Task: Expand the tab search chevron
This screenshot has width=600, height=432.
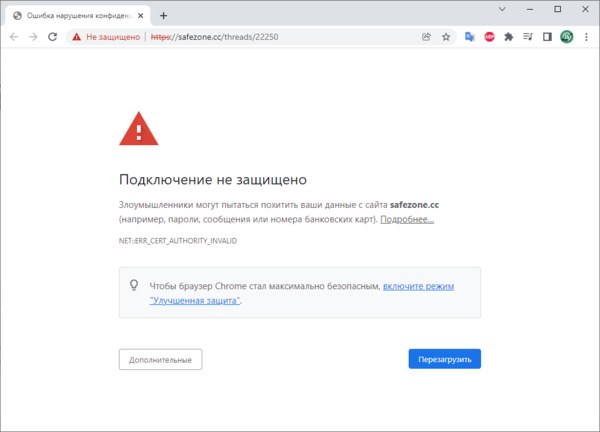Action: click(x=501, y=11)
